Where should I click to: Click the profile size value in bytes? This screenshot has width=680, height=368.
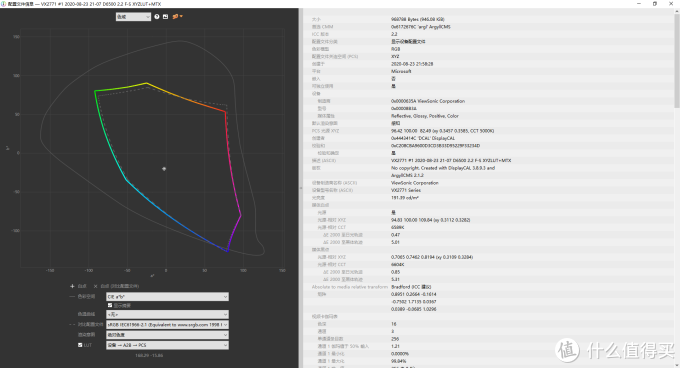(418, 20)
